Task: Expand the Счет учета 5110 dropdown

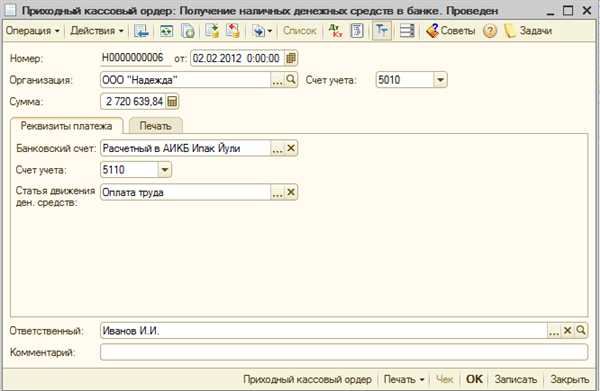Action: [x=165, y=169]
